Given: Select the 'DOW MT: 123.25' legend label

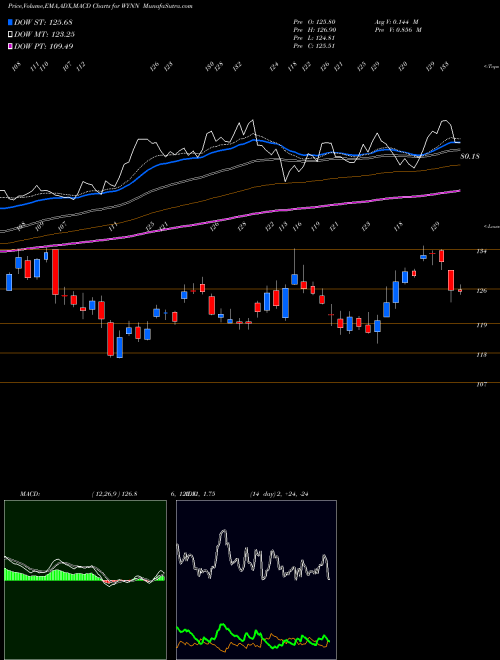Looking at the screenshot, I should [45, 34].
